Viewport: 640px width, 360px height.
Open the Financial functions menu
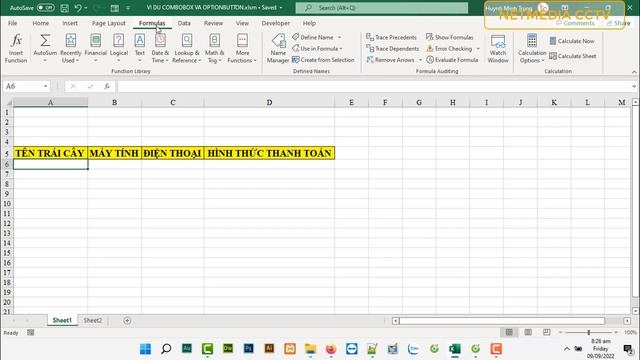96,48
